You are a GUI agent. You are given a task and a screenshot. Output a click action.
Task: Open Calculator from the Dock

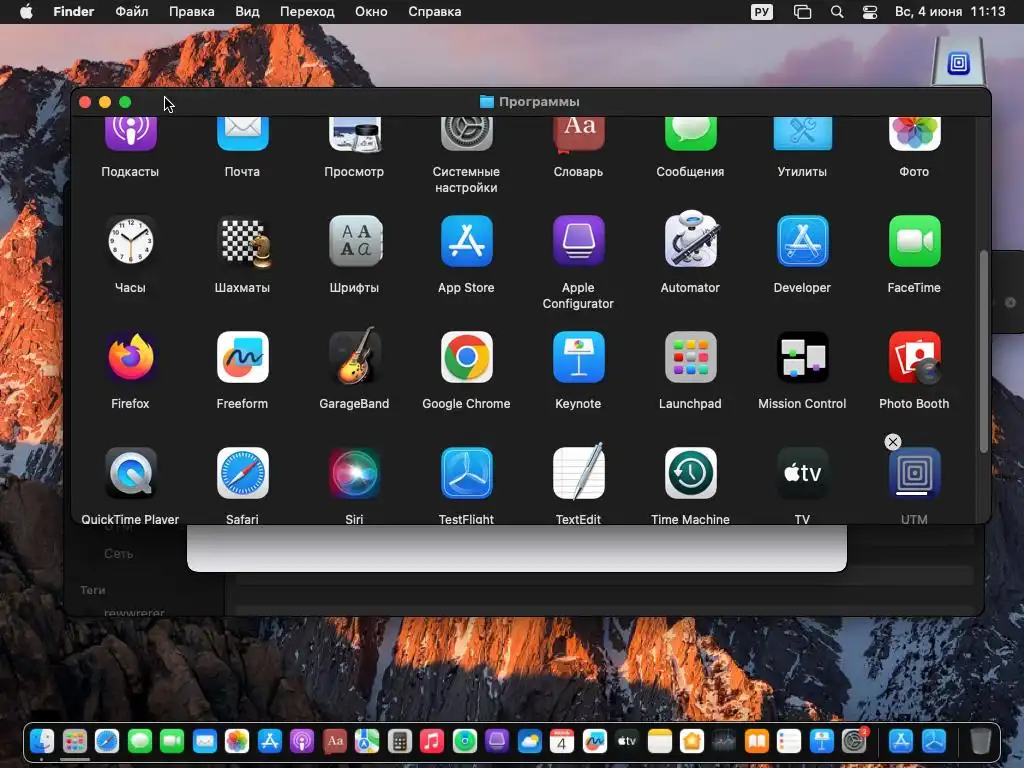point(400,741)
